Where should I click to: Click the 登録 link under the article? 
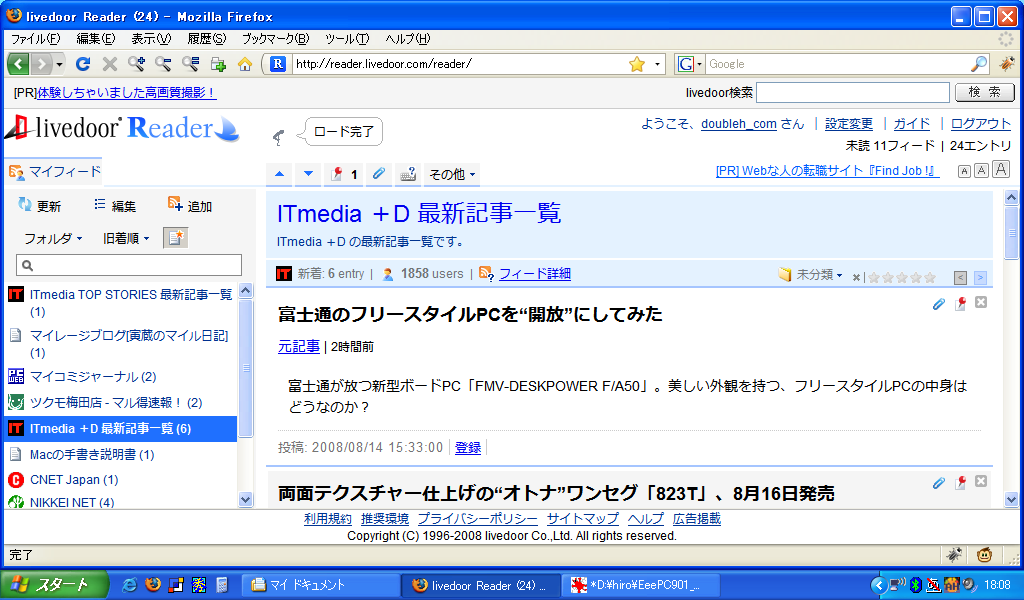(x=468, y=448)
